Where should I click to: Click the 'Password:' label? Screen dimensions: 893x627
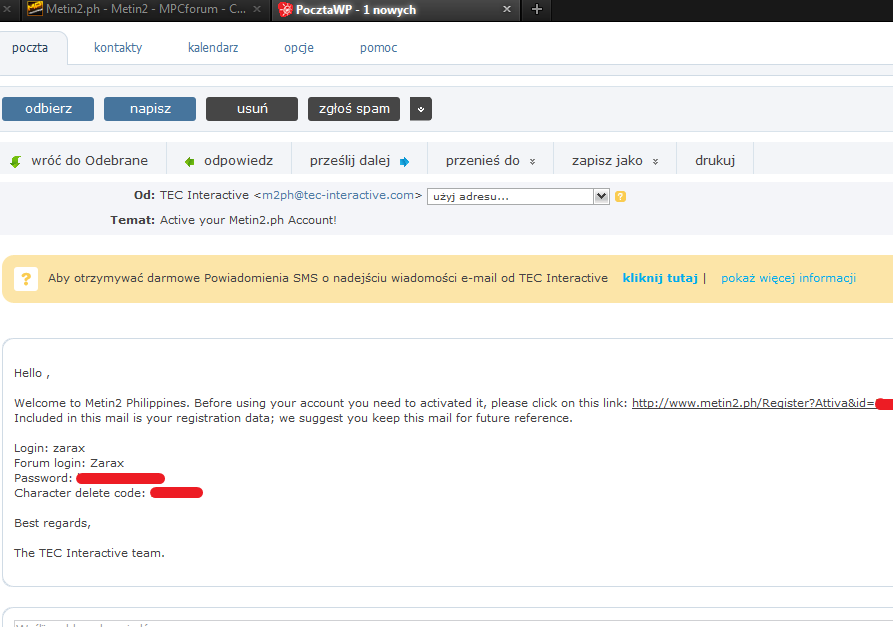[x=43, y=478]
